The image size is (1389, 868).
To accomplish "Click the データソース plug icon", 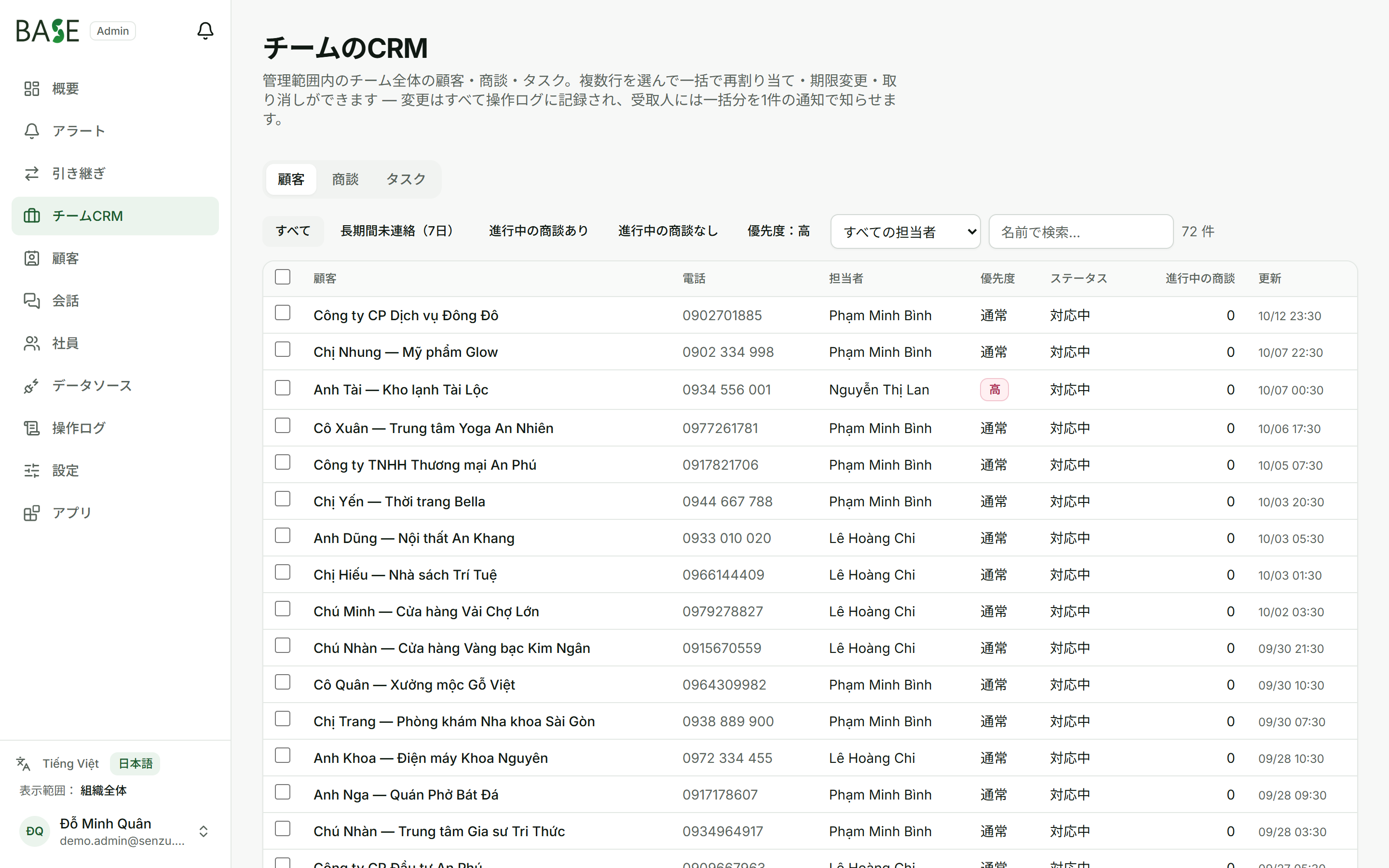I will pos(31,386).
